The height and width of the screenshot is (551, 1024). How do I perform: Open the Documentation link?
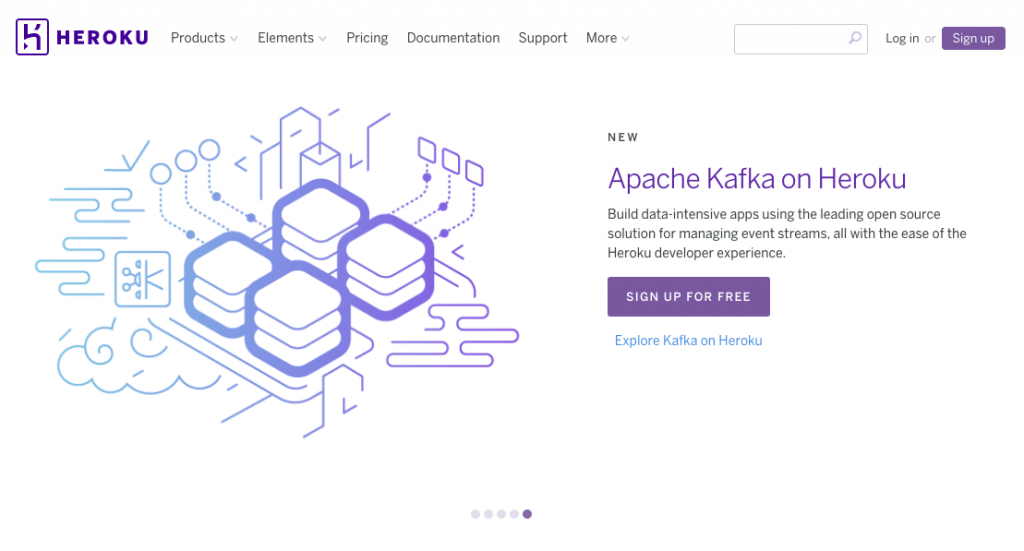(453, 38)
